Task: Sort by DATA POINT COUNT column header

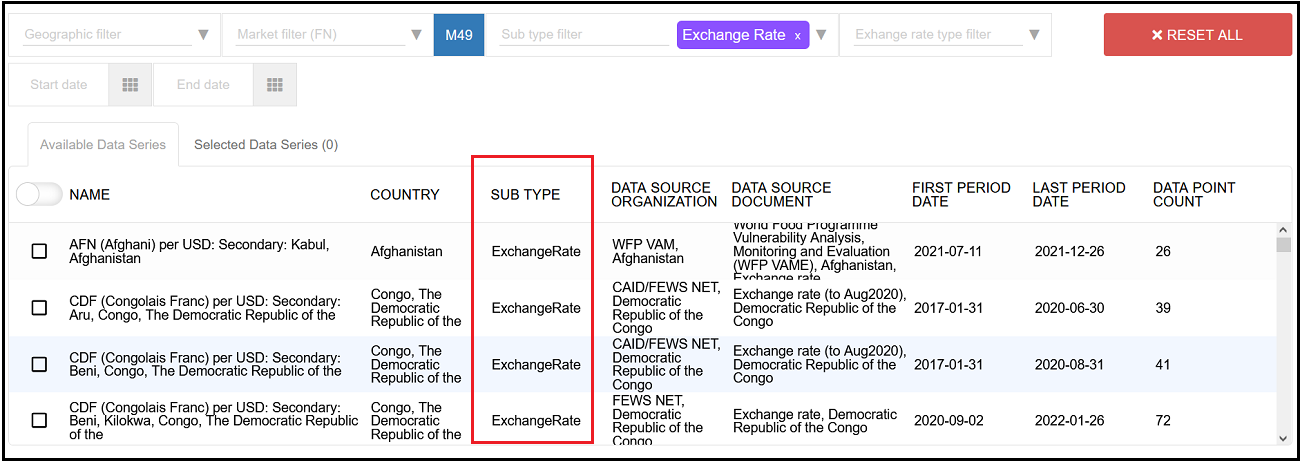Action: [1193, 194]
